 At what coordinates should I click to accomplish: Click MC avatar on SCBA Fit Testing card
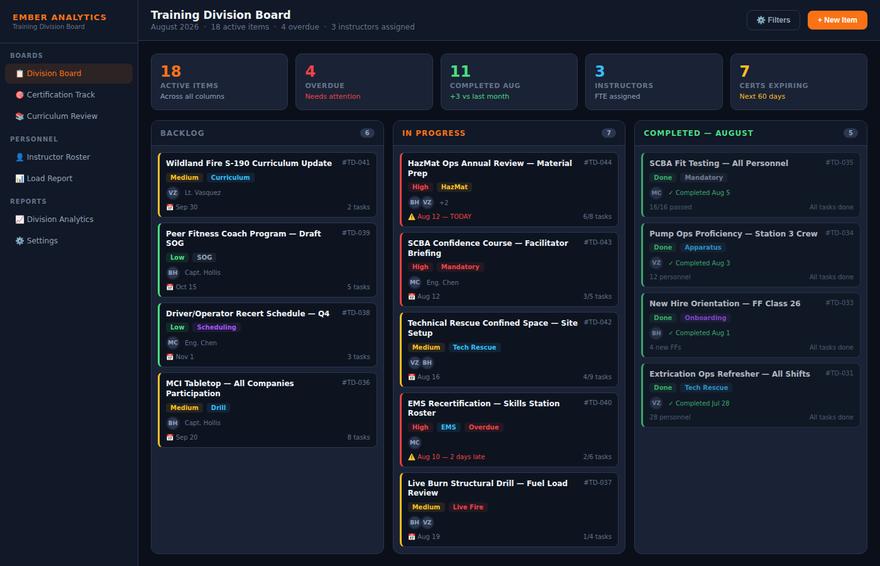pyautogui.click(x=657, y=192)
